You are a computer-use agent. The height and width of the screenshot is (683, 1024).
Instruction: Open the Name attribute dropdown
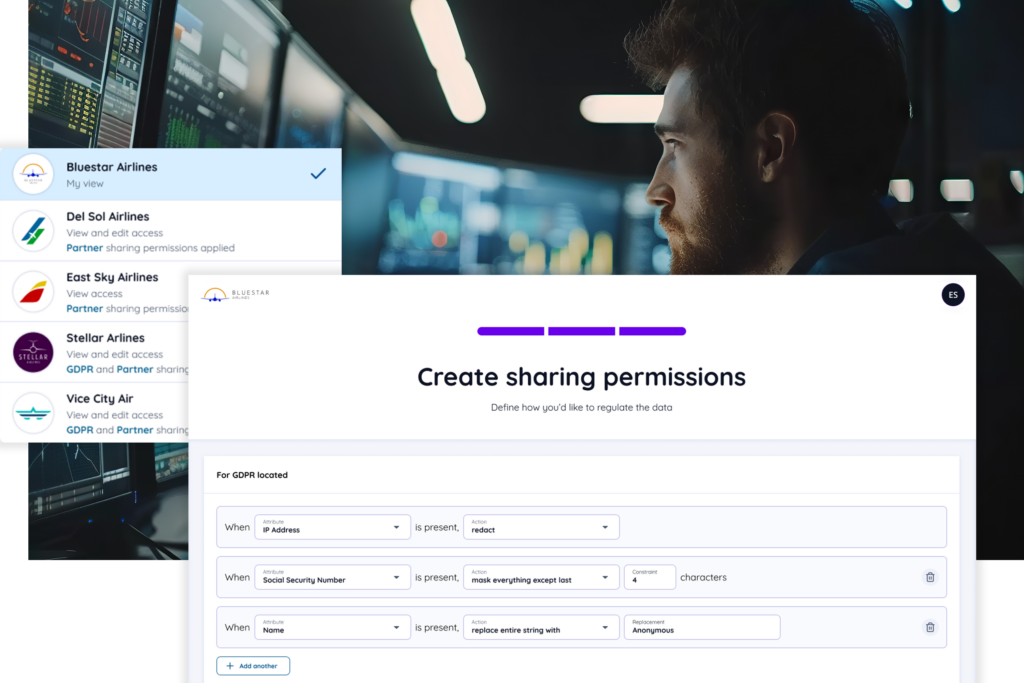(332, 627)
